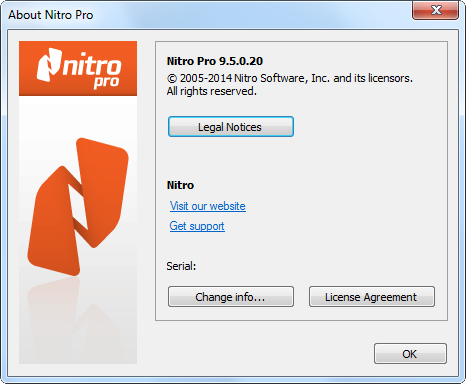Image resolution: width=466 pixels, height=384 pixels.
Task: Confirm the dialog with OK
Action: [x=410, y=354]
